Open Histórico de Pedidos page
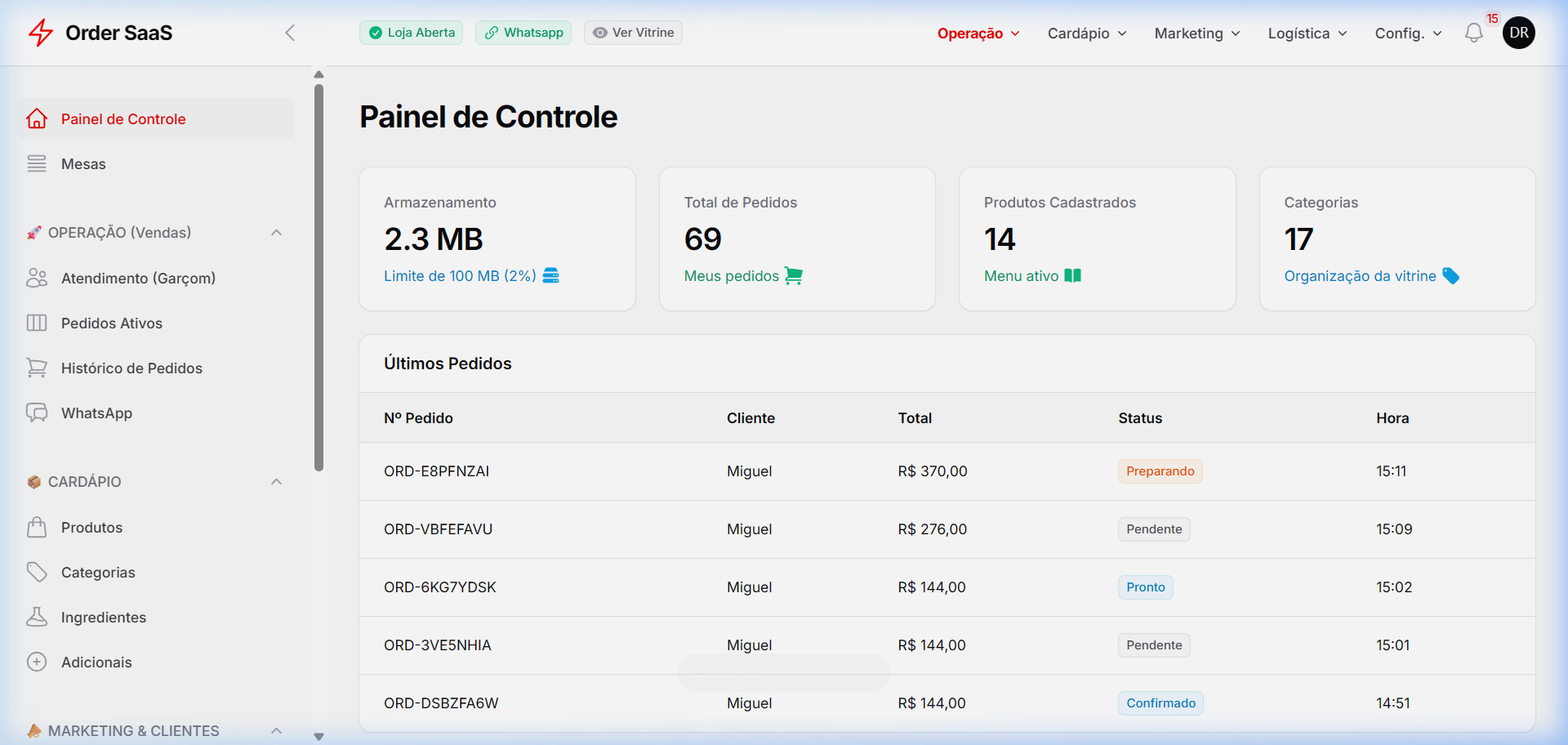1568x745 pixels. [x=155, y=368]
